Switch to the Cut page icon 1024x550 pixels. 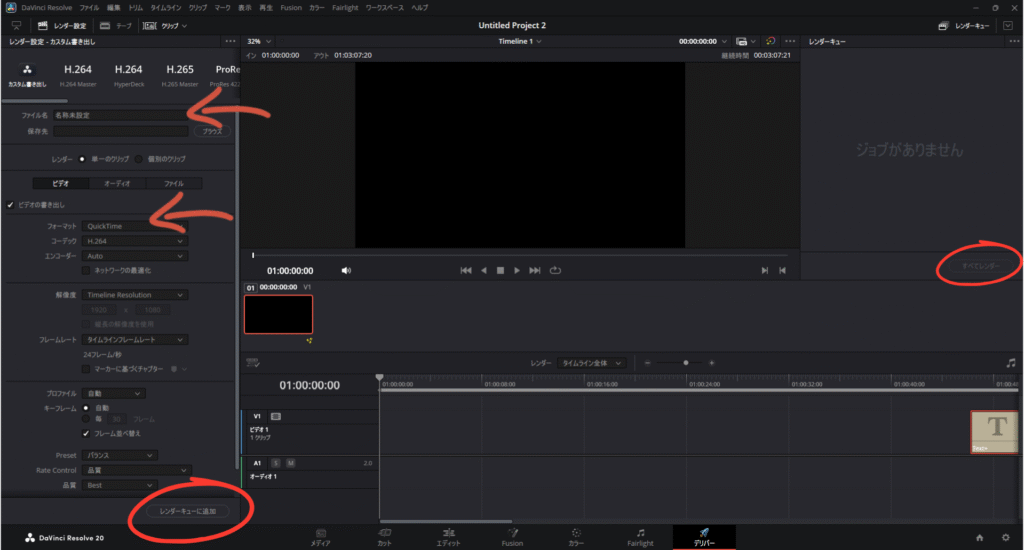pyautogui.click(x=385, y=533)
